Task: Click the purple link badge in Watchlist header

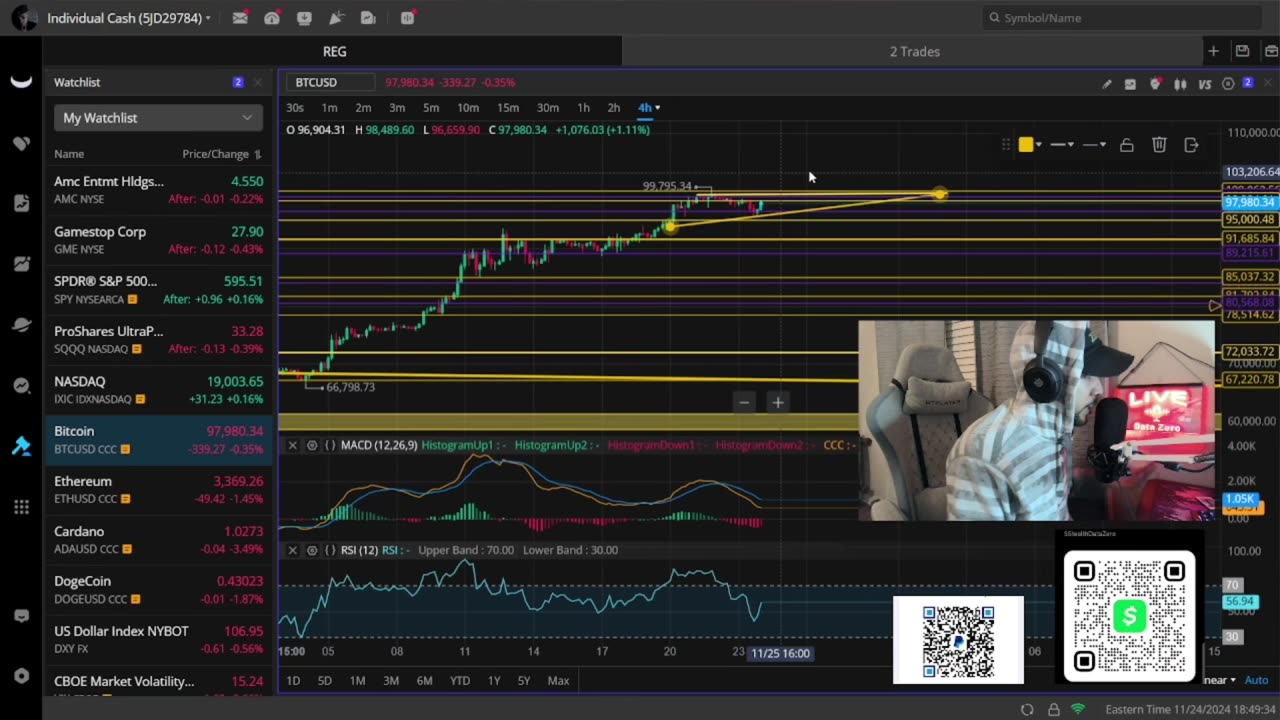Action: (x=237, y=82)
